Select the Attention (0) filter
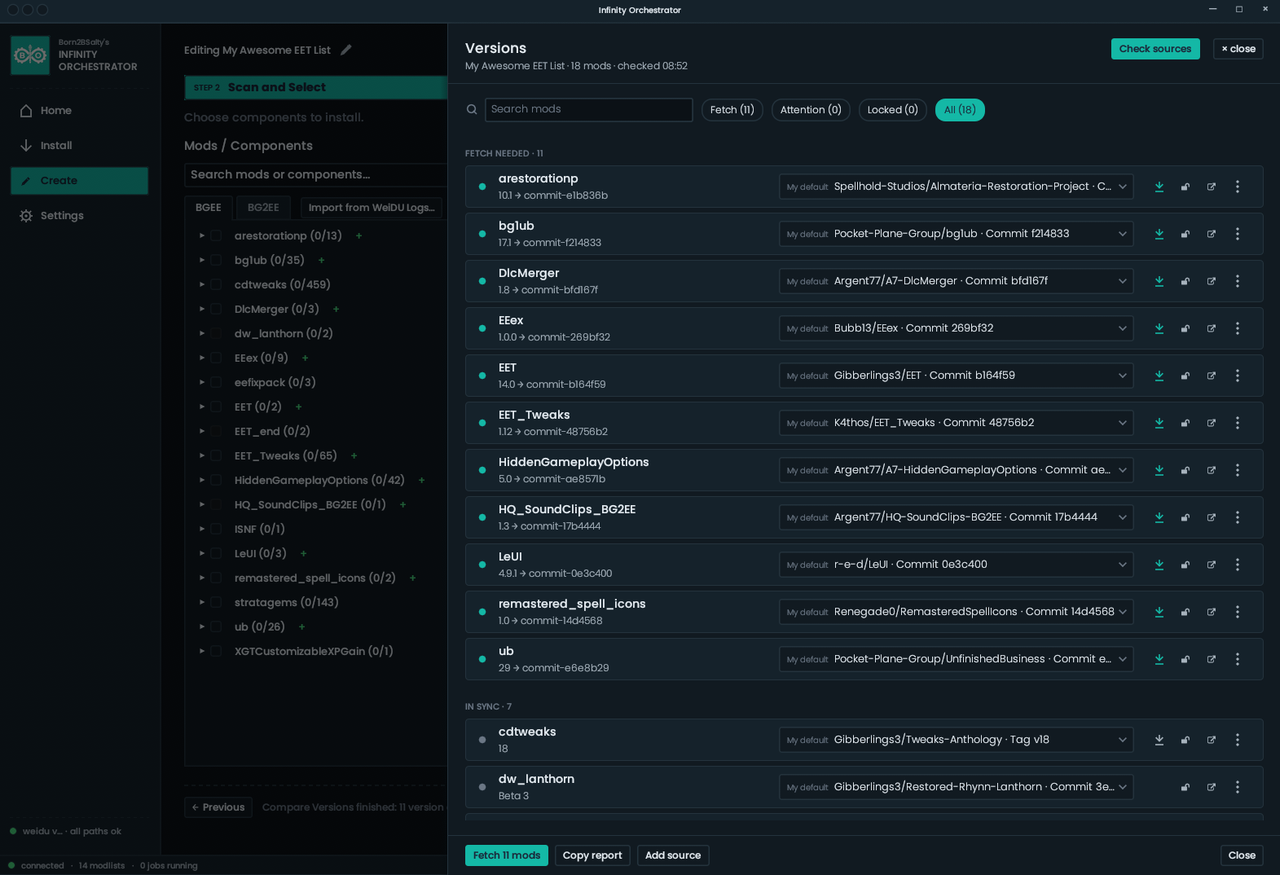This screenshot has height=875, width=1280. tap(810, 110)
